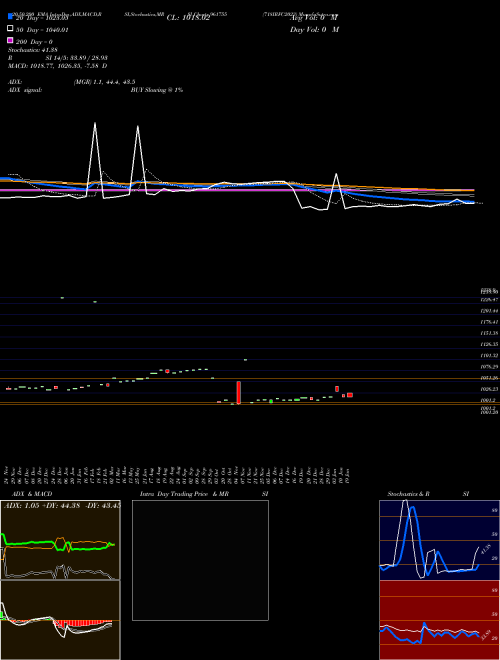Click the 200 Day = 0 legend label
The image size is (500, 660).
point(34,42)
